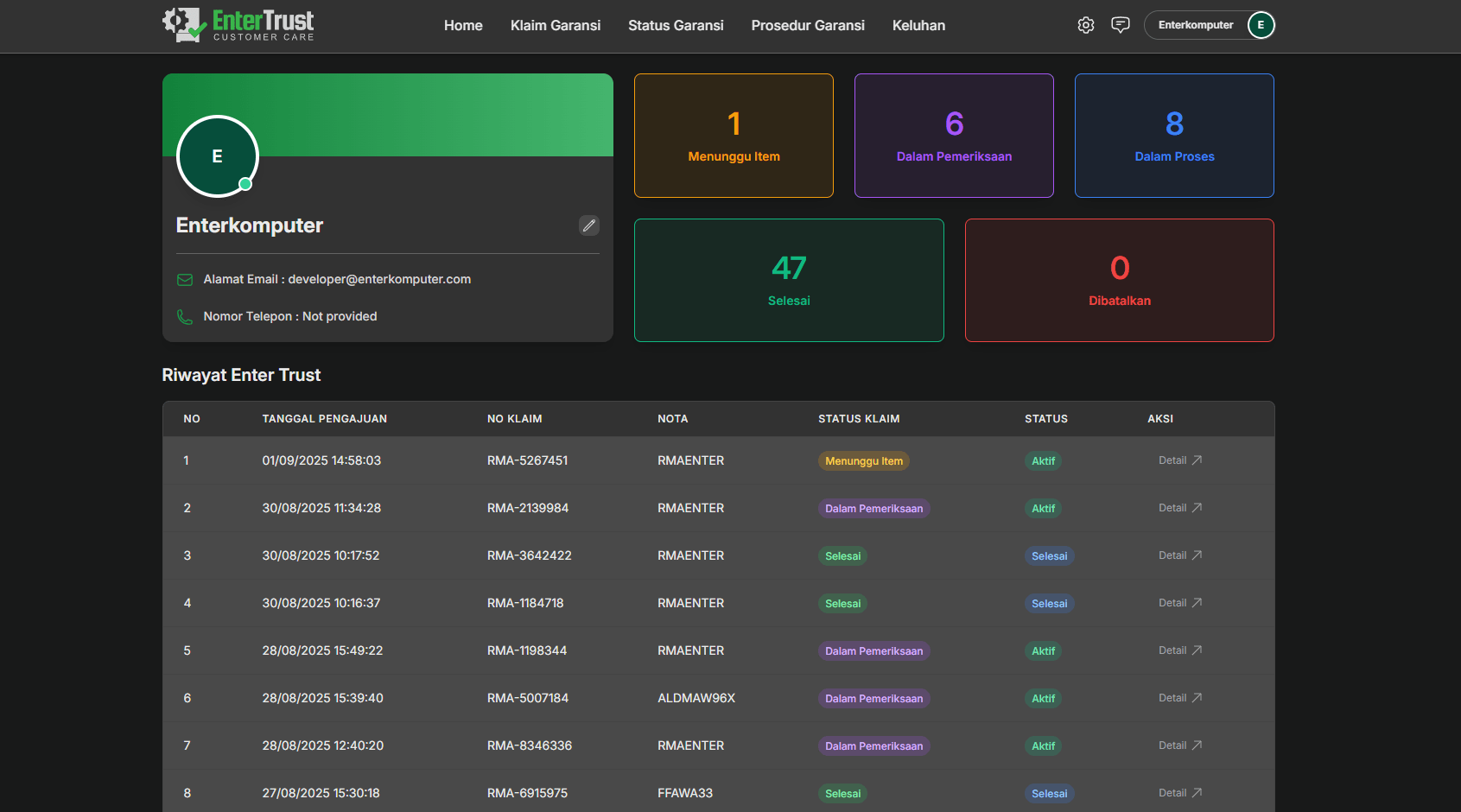Screen dimensions: 1461x812
Task: Click Aktif status badge for RMA-8346336
Action: point(1043,746)
